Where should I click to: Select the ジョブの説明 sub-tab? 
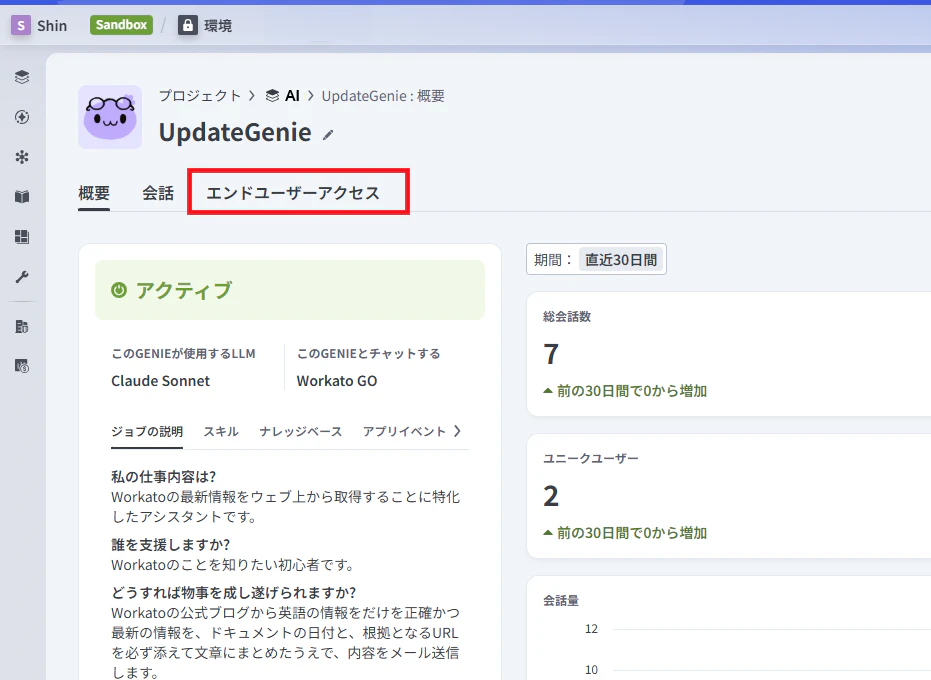point(147,431)
